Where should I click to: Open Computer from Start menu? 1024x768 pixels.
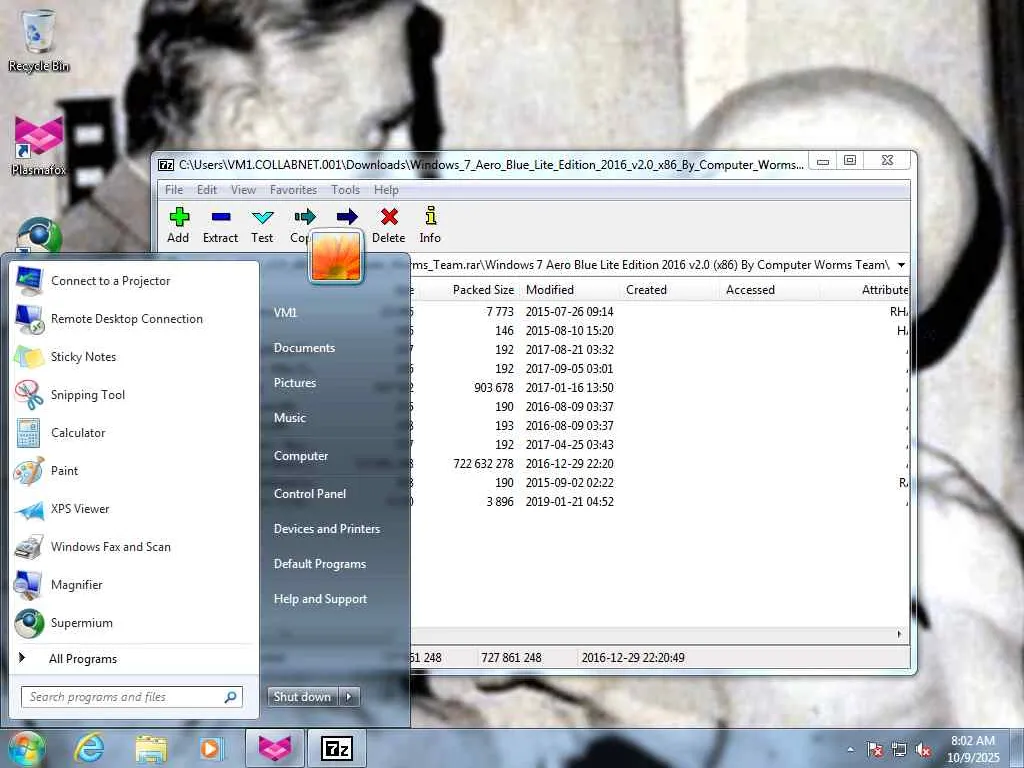[x=301, y=456]
